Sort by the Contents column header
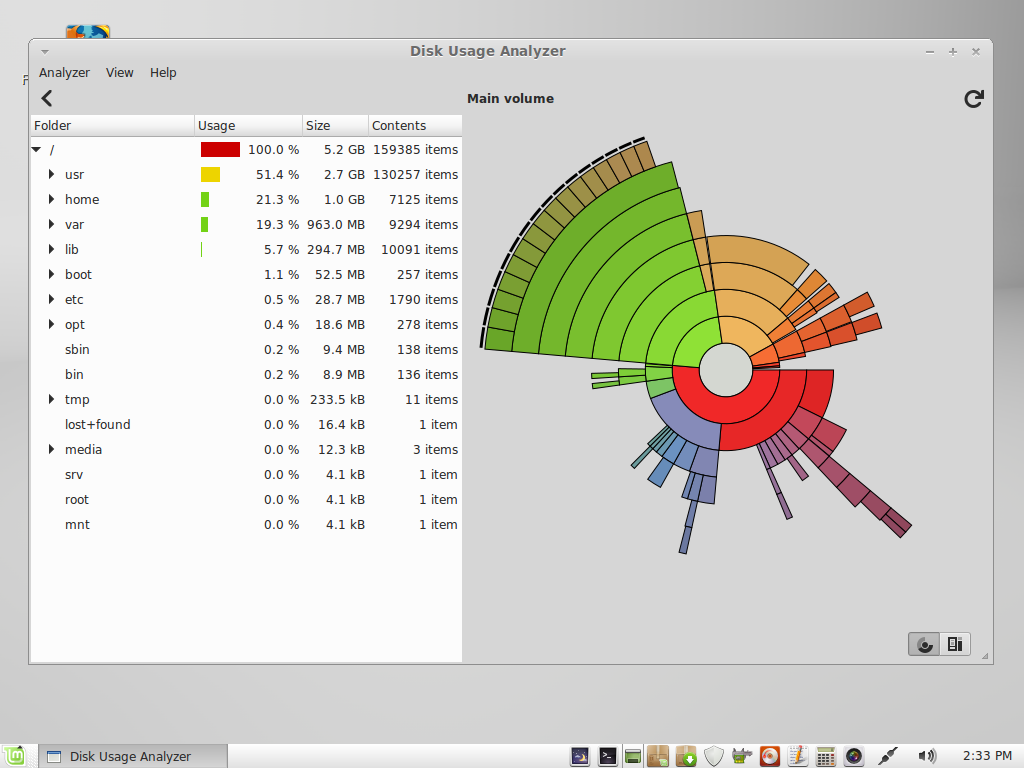 414,125
